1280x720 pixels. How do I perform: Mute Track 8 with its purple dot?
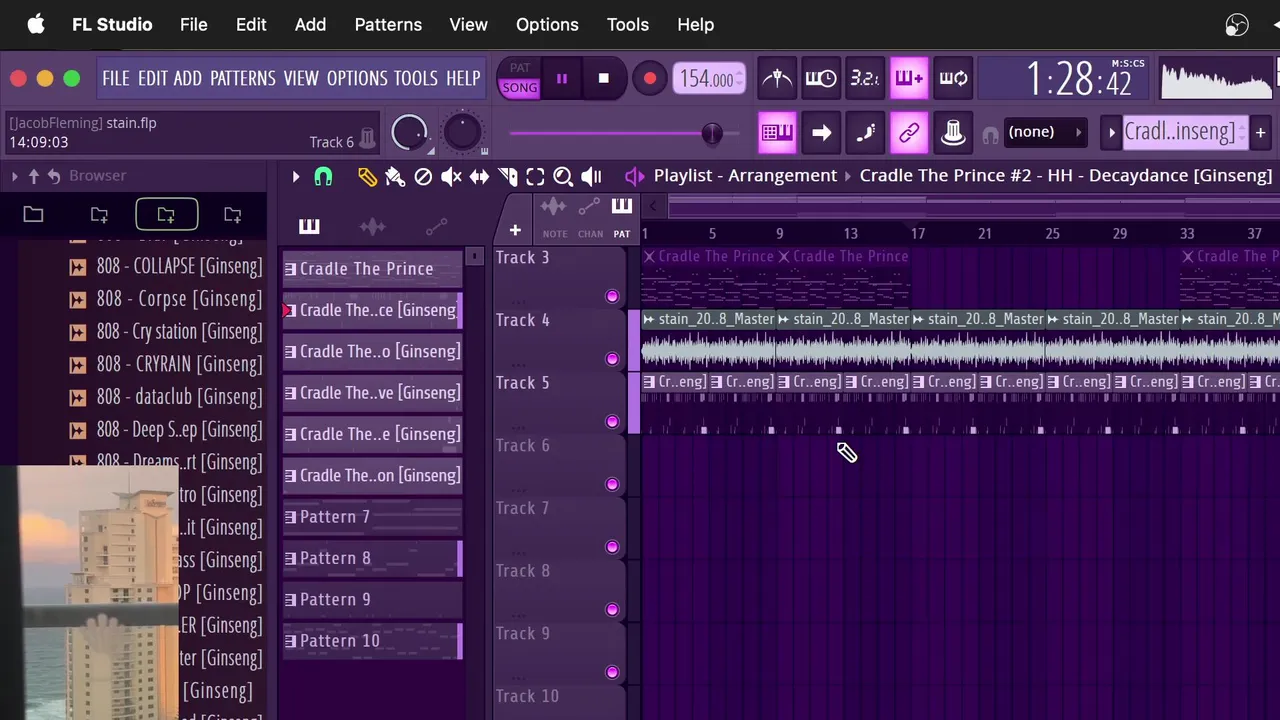pyautogui.click(x=612, y=609)
